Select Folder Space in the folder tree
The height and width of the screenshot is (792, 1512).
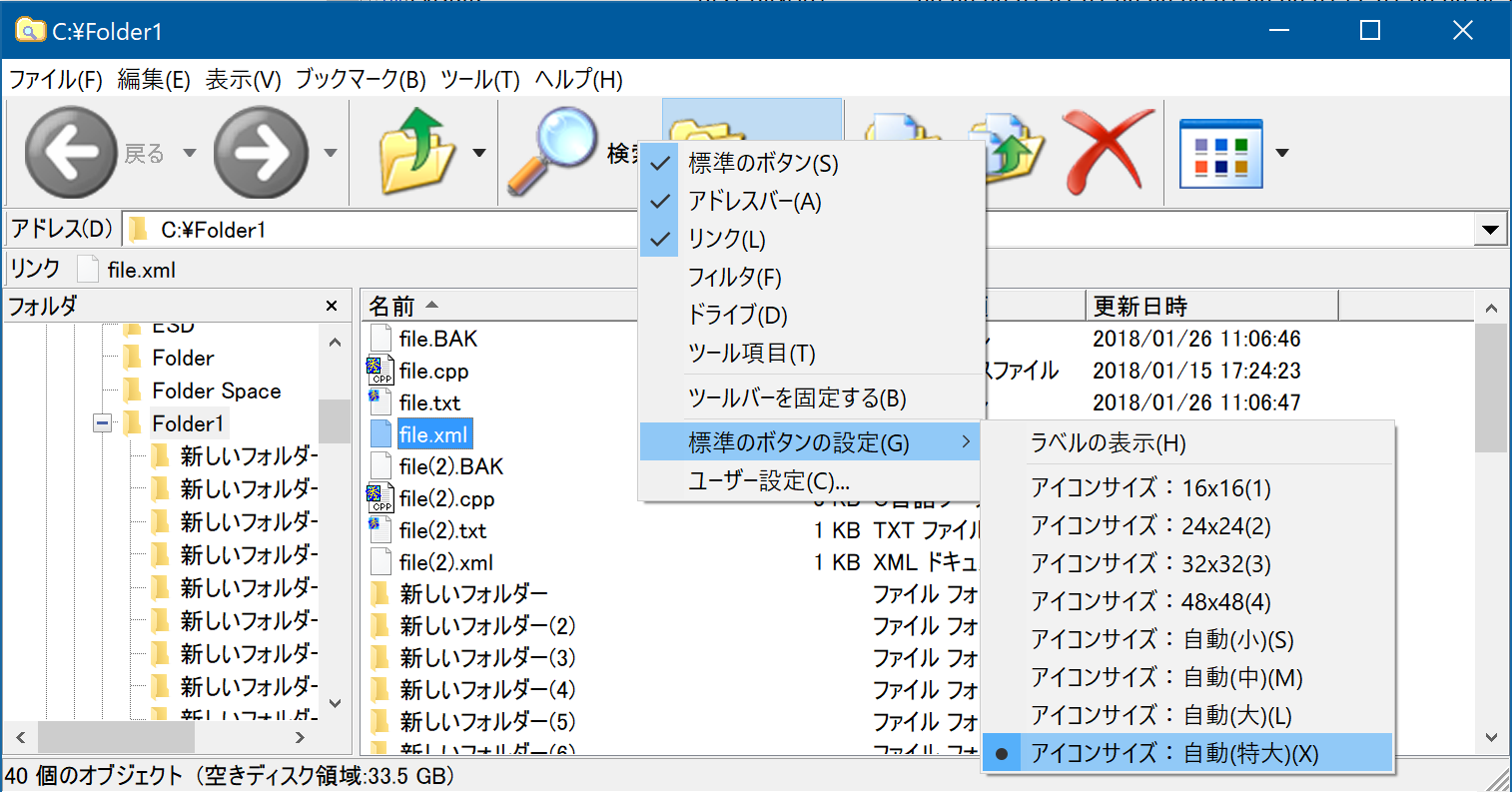[x=216, y=391]
